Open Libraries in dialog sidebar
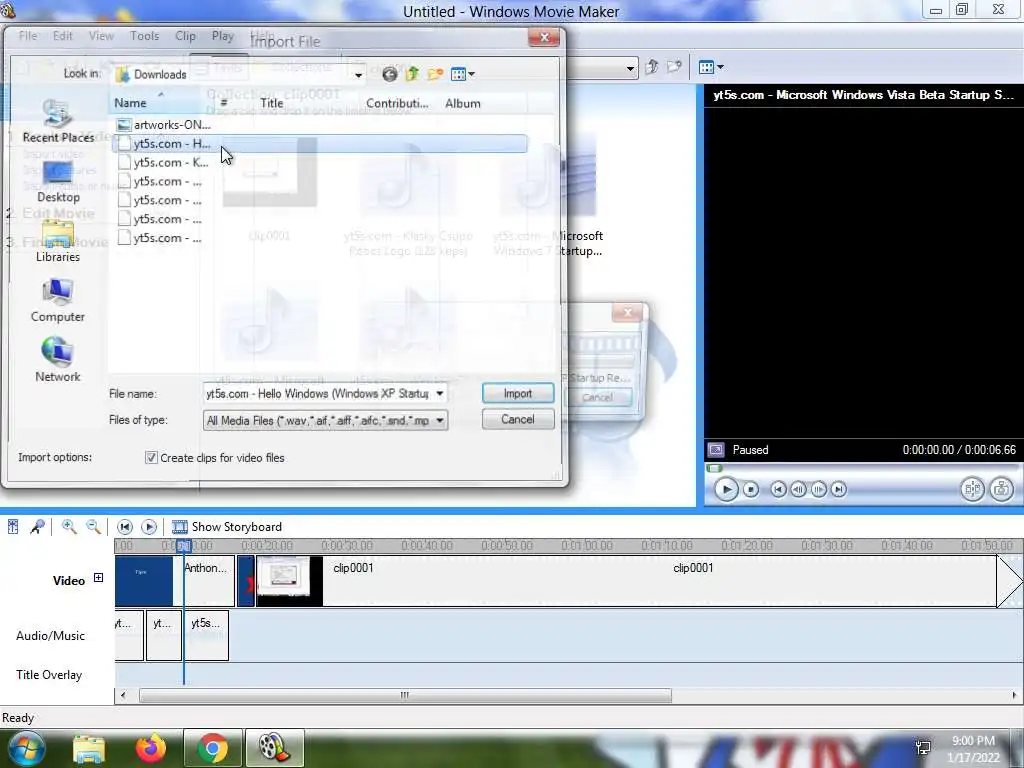The image size is (1024, 768). (58, 242)
